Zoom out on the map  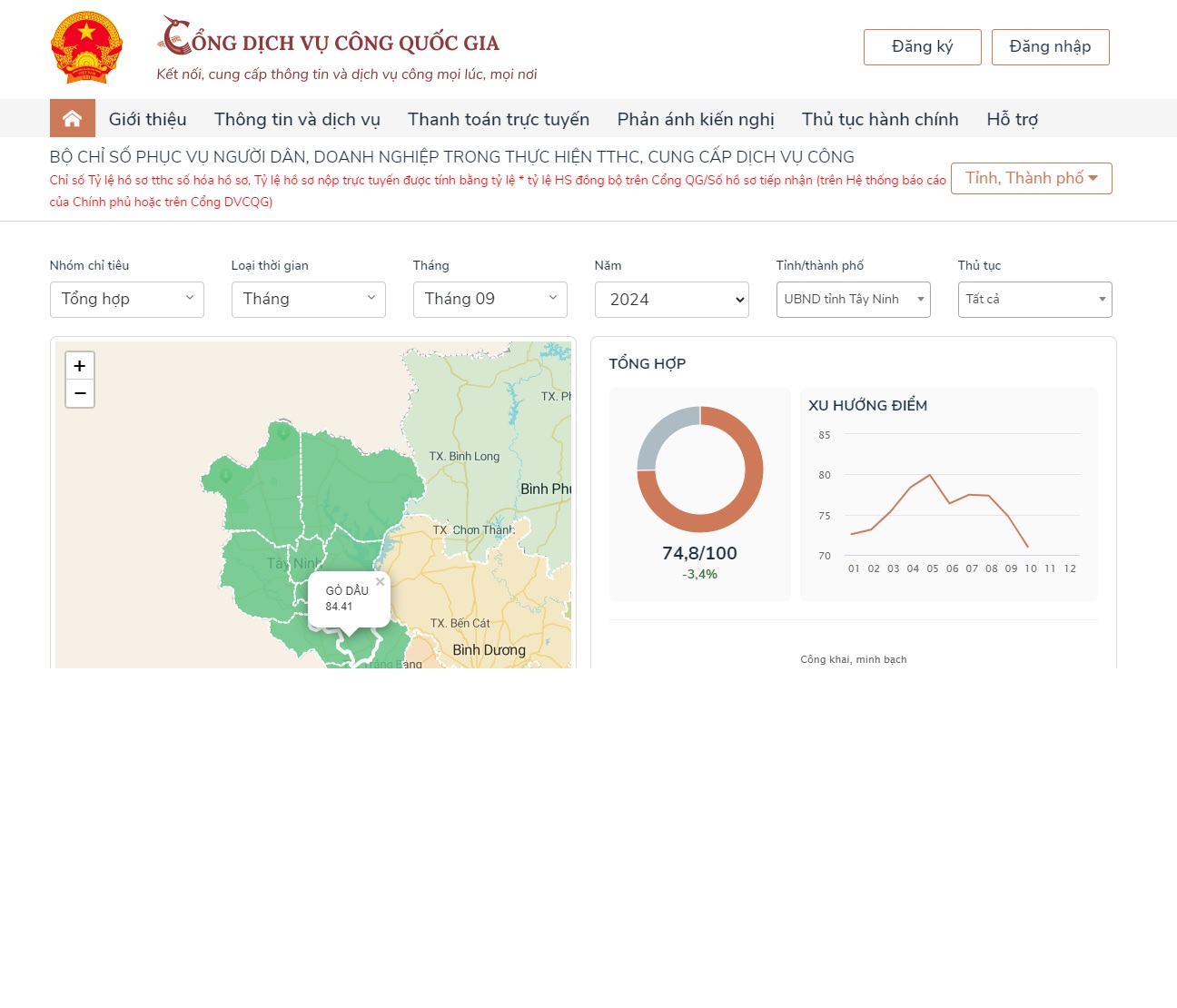[x=80, y=393]
